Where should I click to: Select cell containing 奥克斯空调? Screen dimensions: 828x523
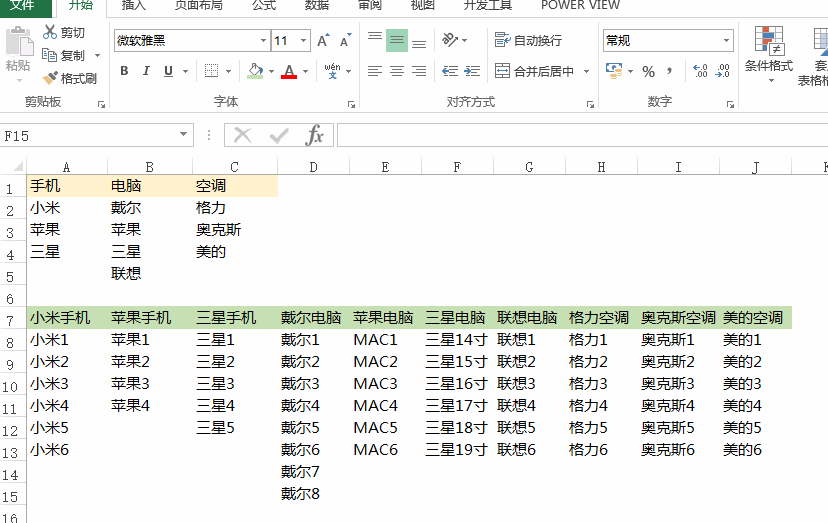click(679, 317)
